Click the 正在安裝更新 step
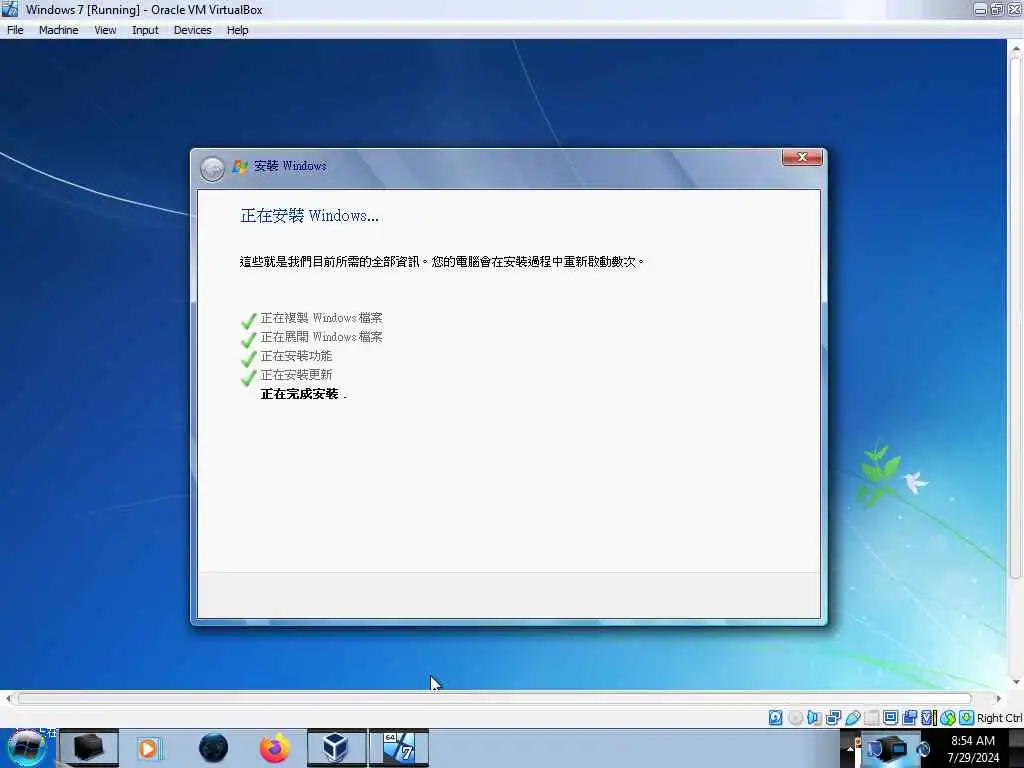The width and height of the screenshot is (1024, 768). pyautogui.click(x=296, y=375)
